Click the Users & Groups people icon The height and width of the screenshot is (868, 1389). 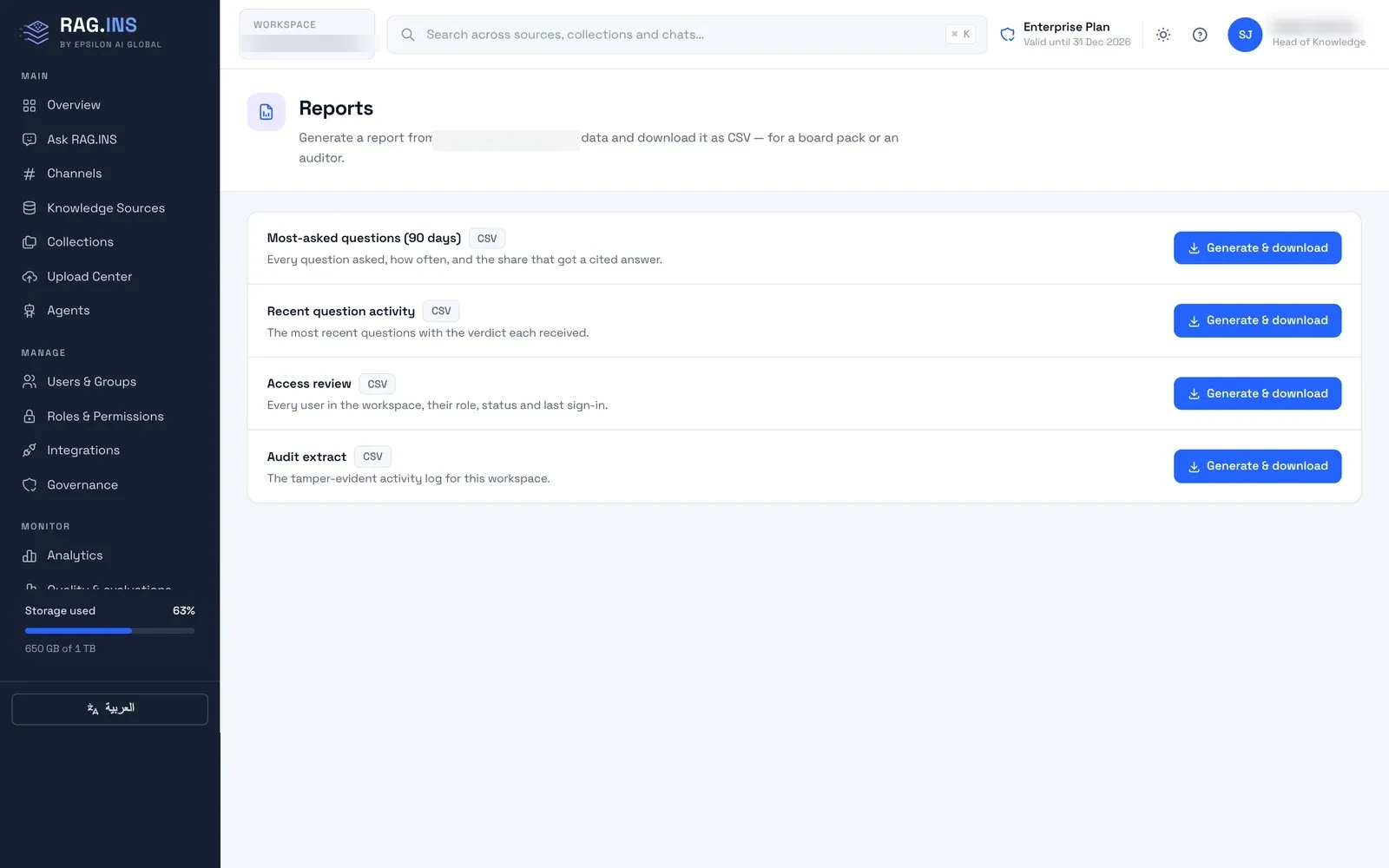point(30,382)
